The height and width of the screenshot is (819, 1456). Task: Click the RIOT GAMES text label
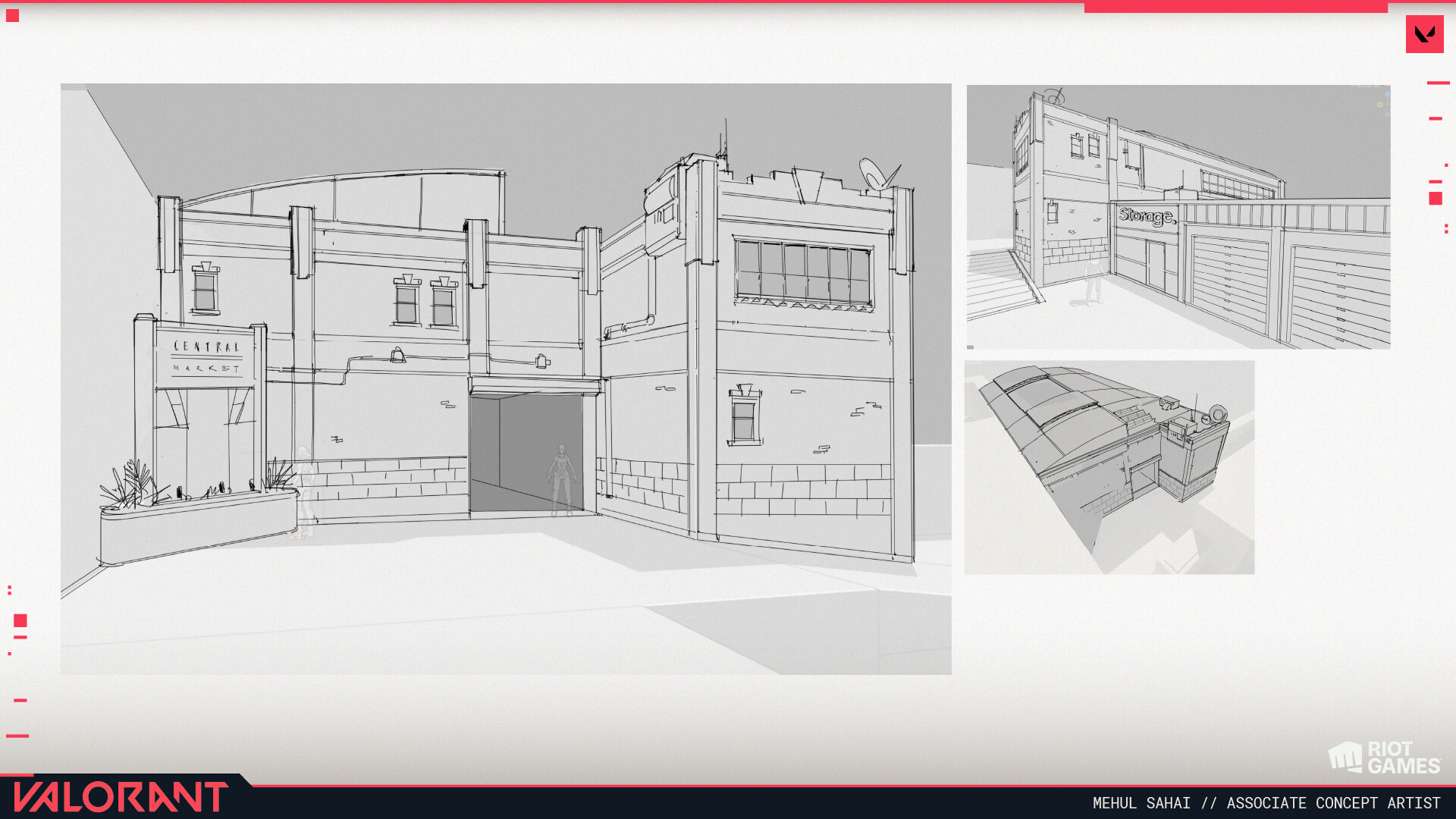1403,758
